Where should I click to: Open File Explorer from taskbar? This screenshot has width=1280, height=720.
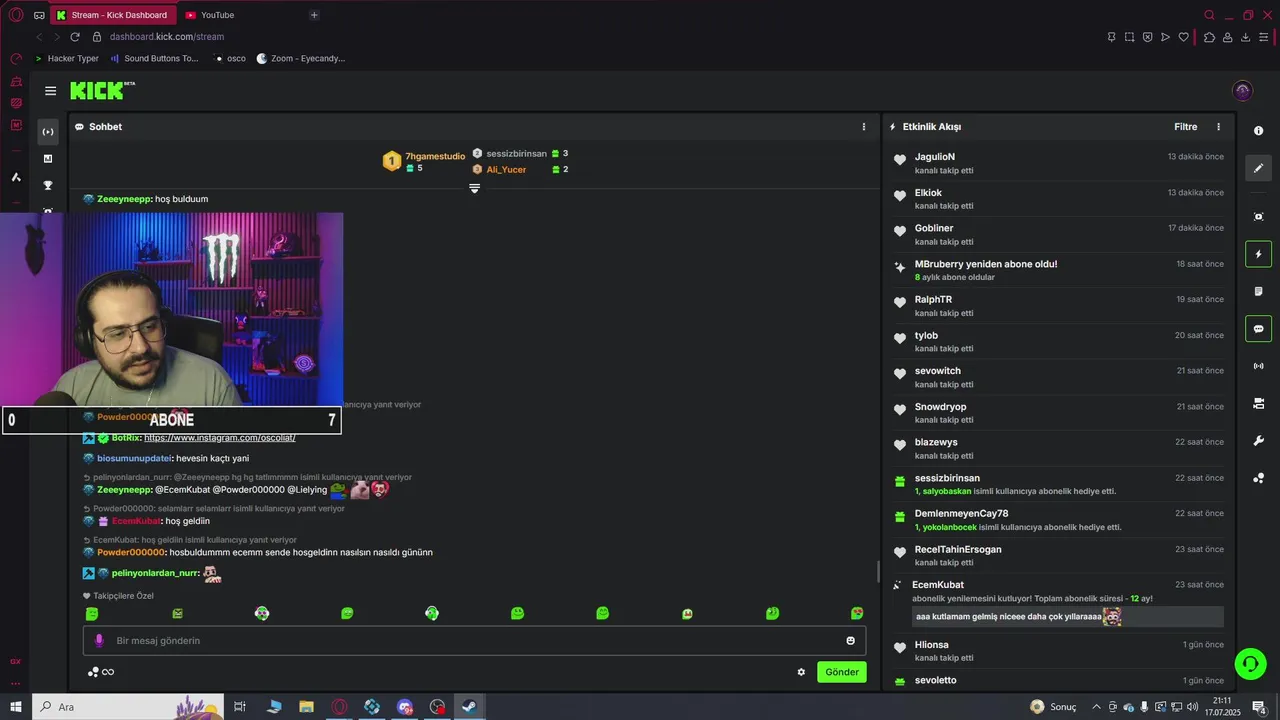[x=306, y=707]
